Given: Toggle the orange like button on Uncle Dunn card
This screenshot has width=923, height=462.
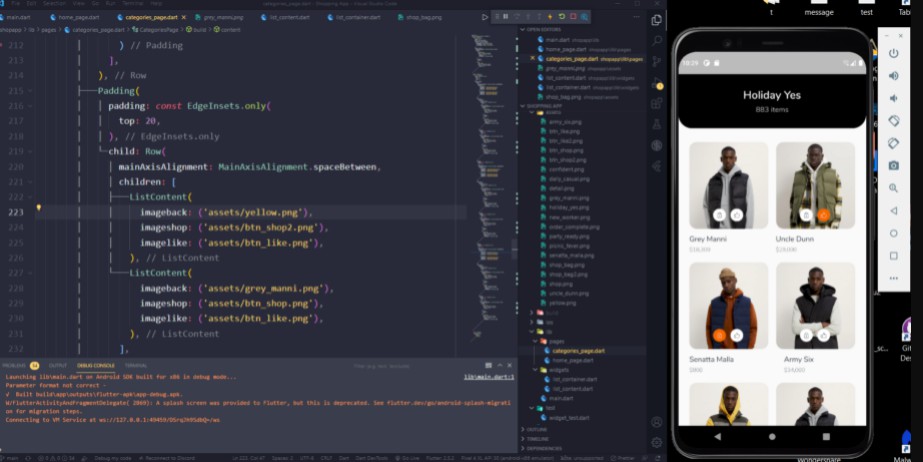Looking at the screenshot, I should pyautogui.click(x=824, y=215).
